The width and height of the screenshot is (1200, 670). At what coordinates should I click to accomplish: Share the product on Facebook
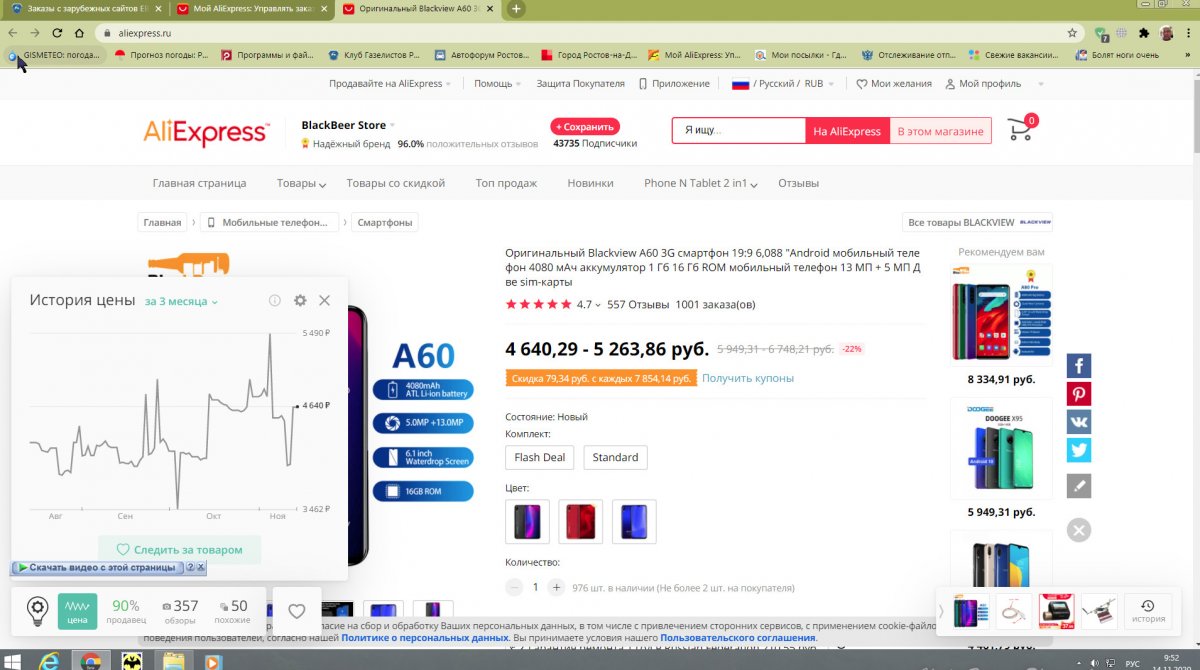click(1078, 366)
